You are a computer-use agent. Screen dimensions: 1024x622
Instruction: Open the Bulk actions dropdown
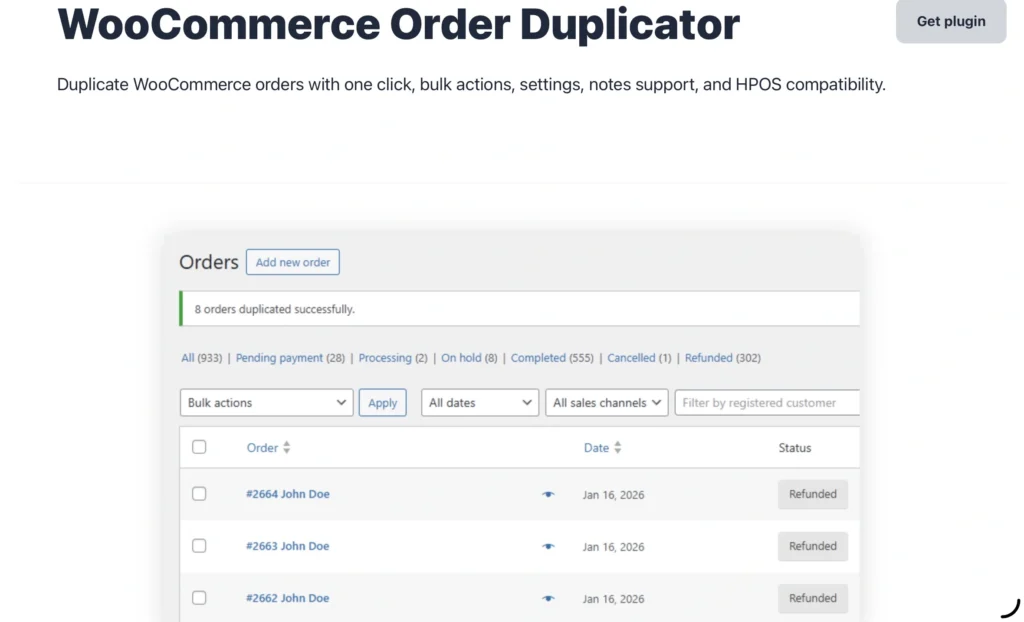[x=266, y=403]
